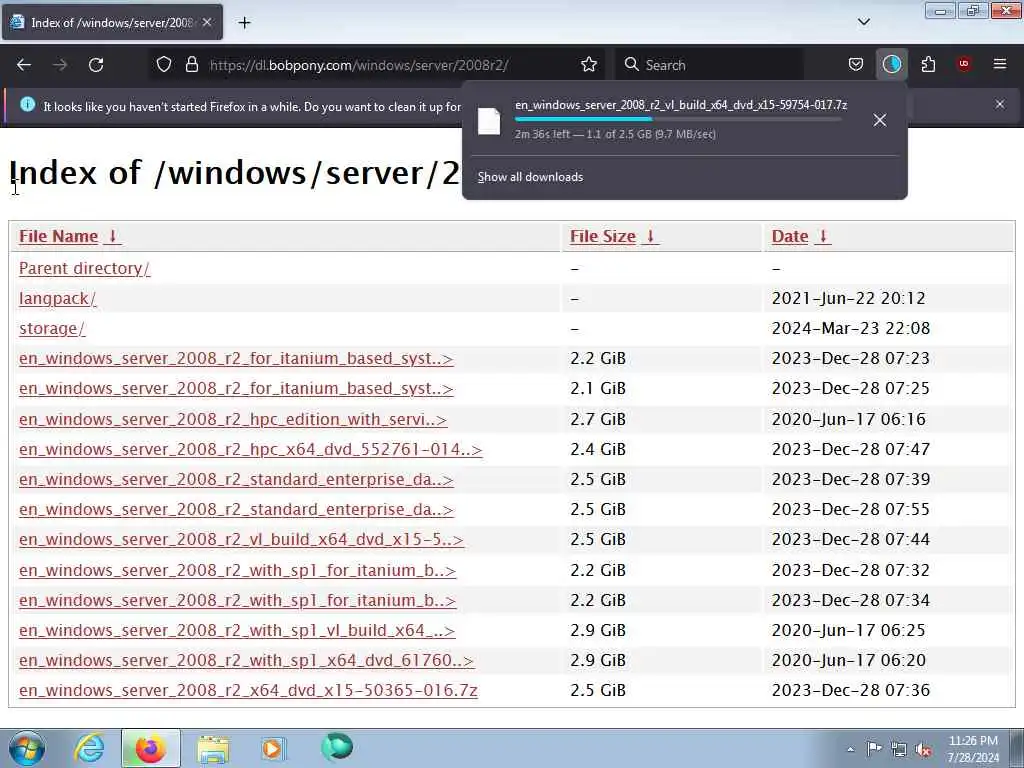Click the date 2024-Mar-23 22:08
1024x768 pixels.
click(850, 328)
